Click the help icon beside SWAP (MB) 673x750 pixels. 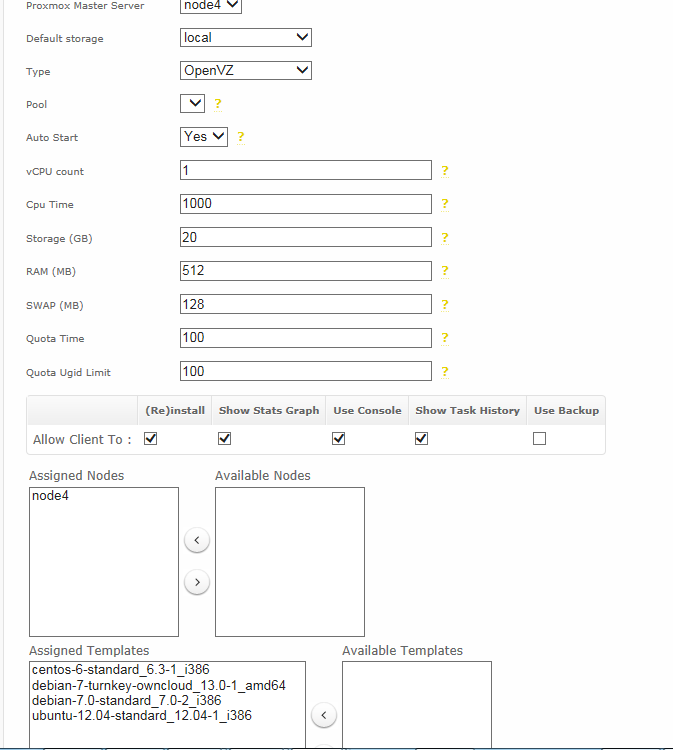click(444, 305)
